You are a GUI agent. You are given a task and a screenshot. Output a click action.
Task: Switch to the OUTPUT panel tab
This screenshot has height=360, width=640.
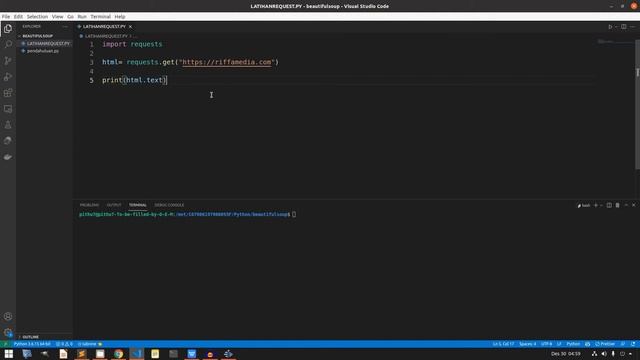114,205
